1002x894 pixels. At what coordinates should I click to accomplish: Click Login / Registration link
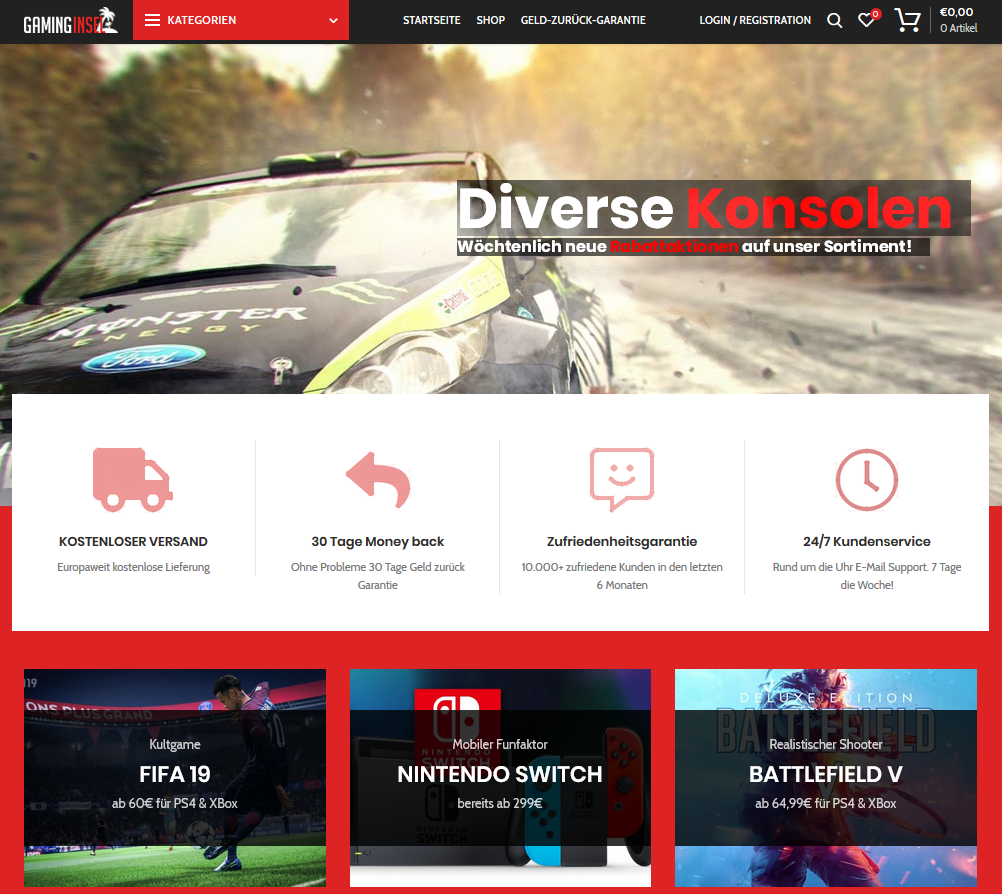click(x=755, y=20)
